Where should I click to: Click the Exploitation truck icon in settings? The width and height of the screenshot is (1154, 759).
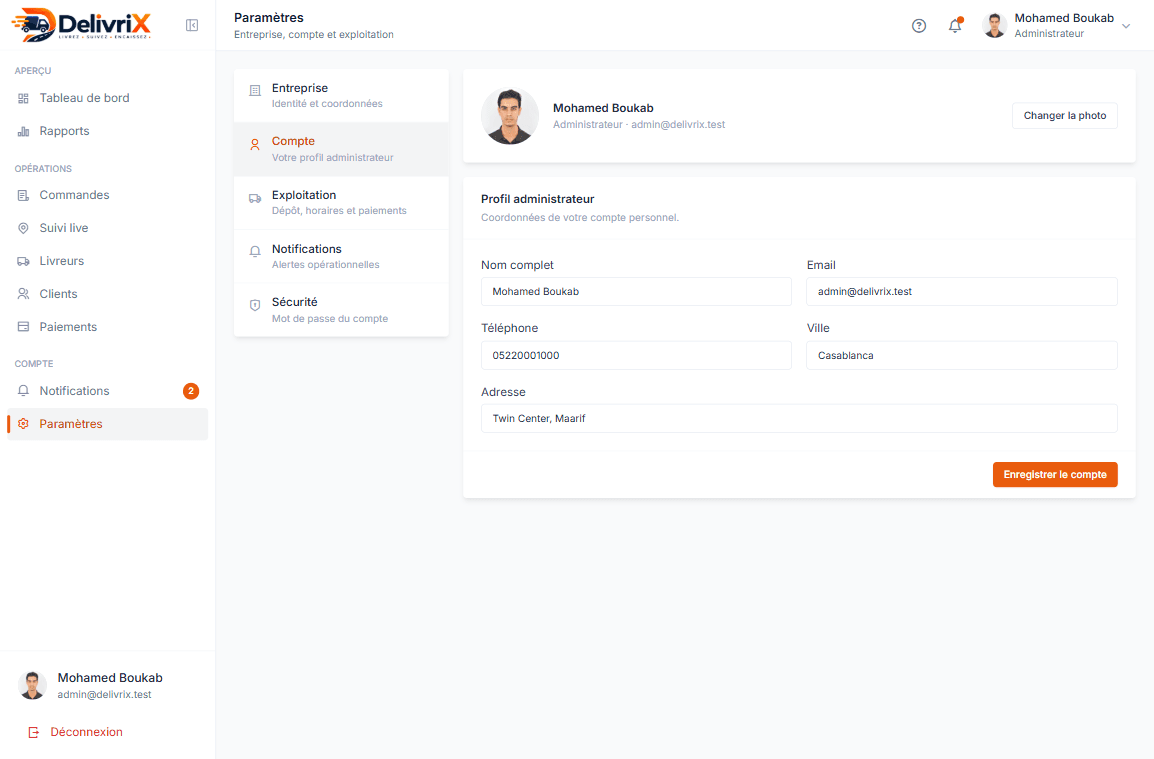coord(255,198)
